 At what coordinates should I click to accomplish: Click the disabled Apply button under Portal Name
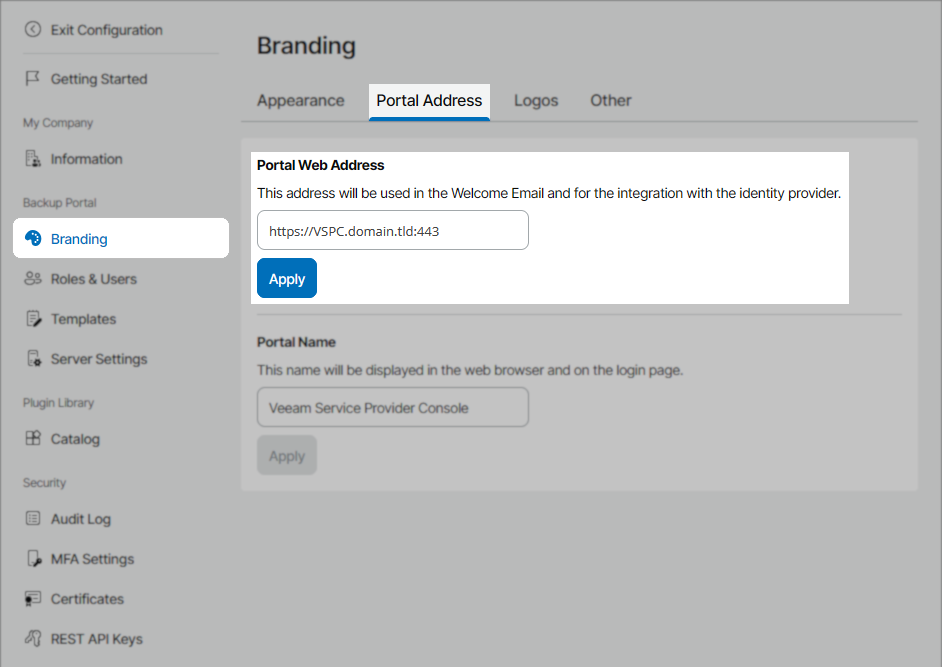[286, 455]
